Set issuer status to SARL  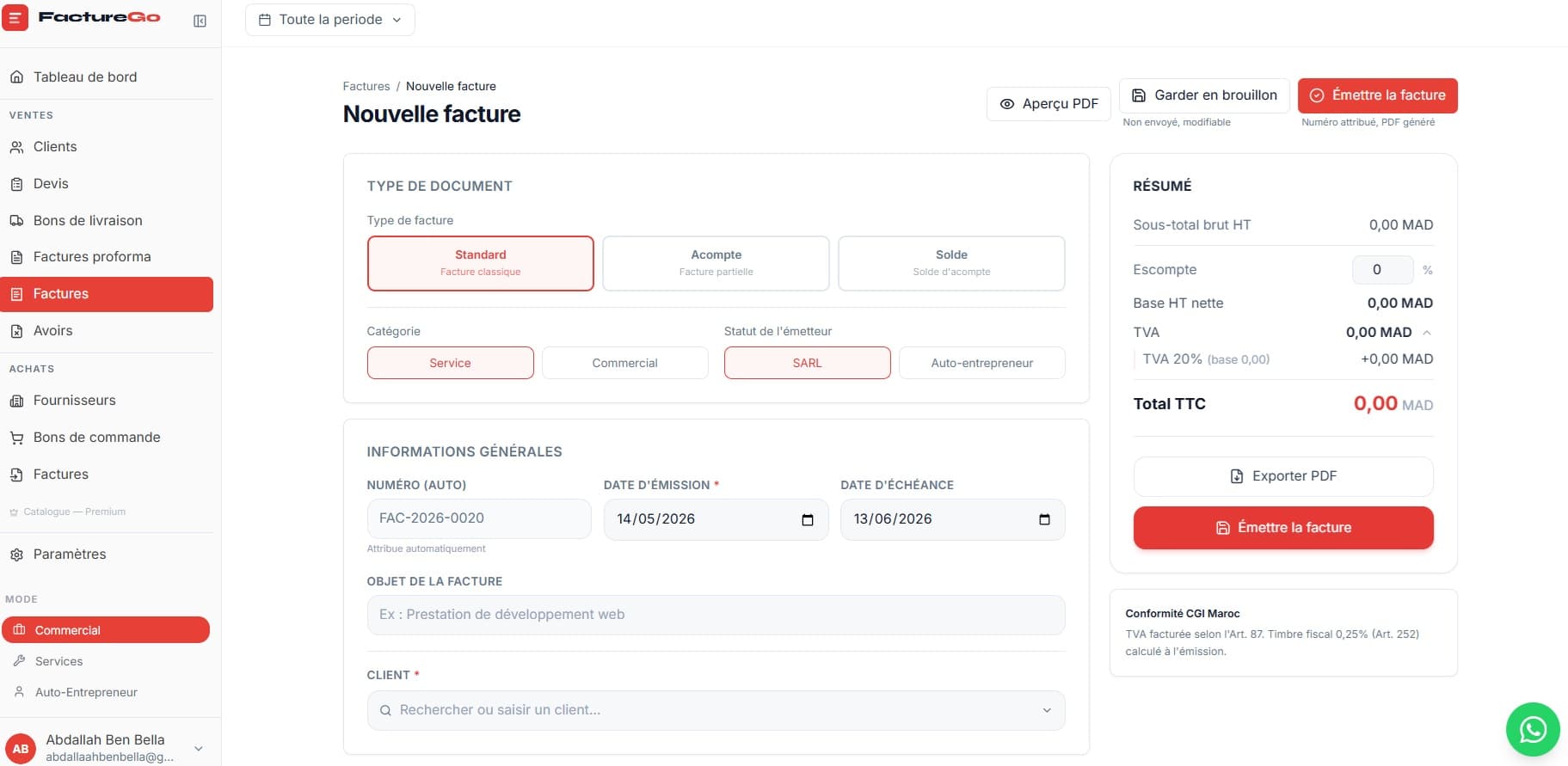[808, 363]
